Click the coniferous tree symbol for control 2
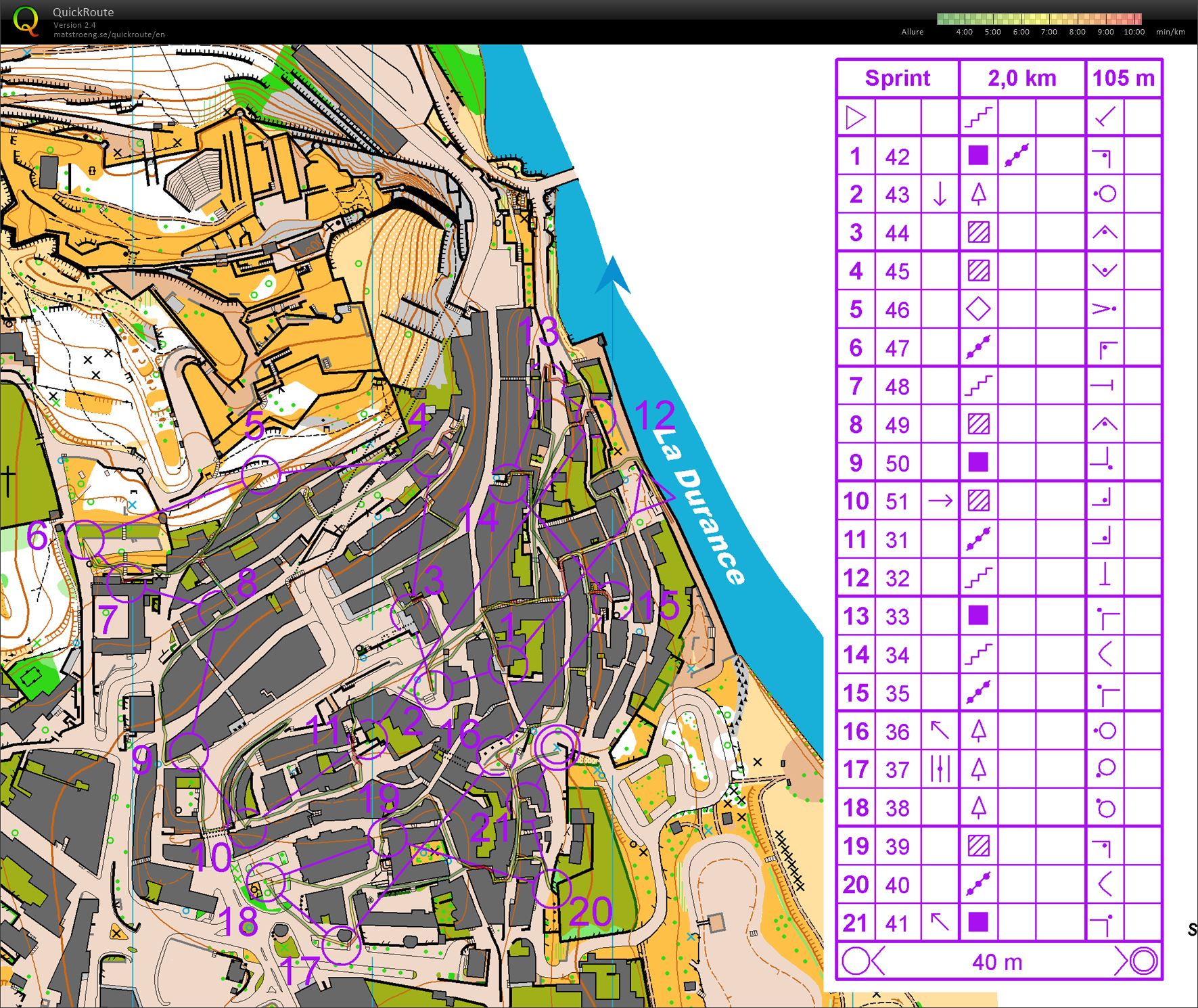1198x1008 pixels. (977, 194)
